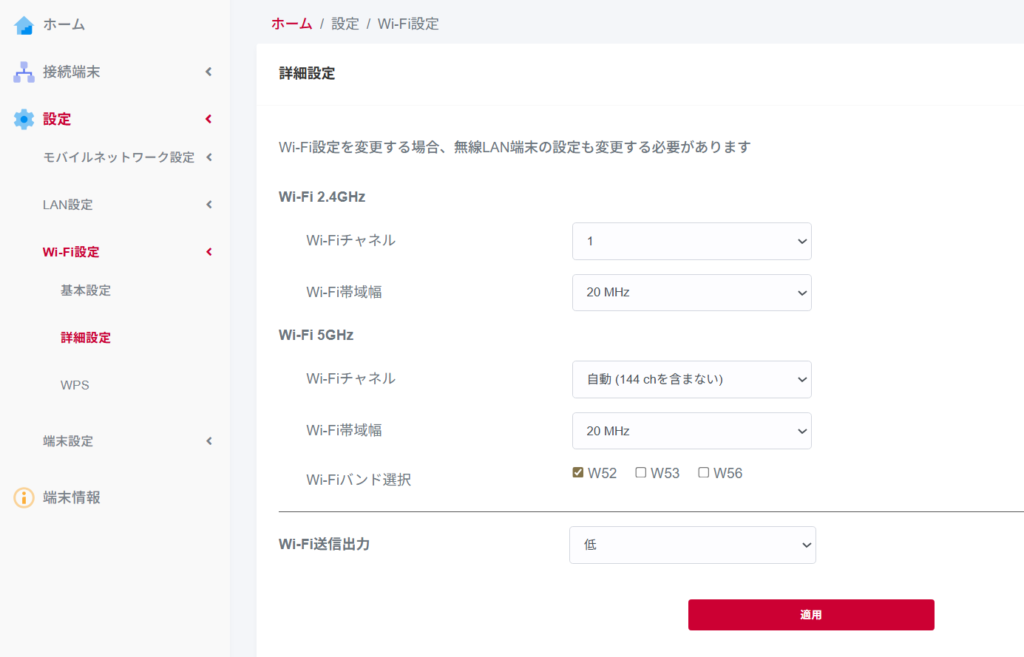This screenshot has width=1024, height=657.
Task: Click the device information info icon
Action: (x=23, y=497)
